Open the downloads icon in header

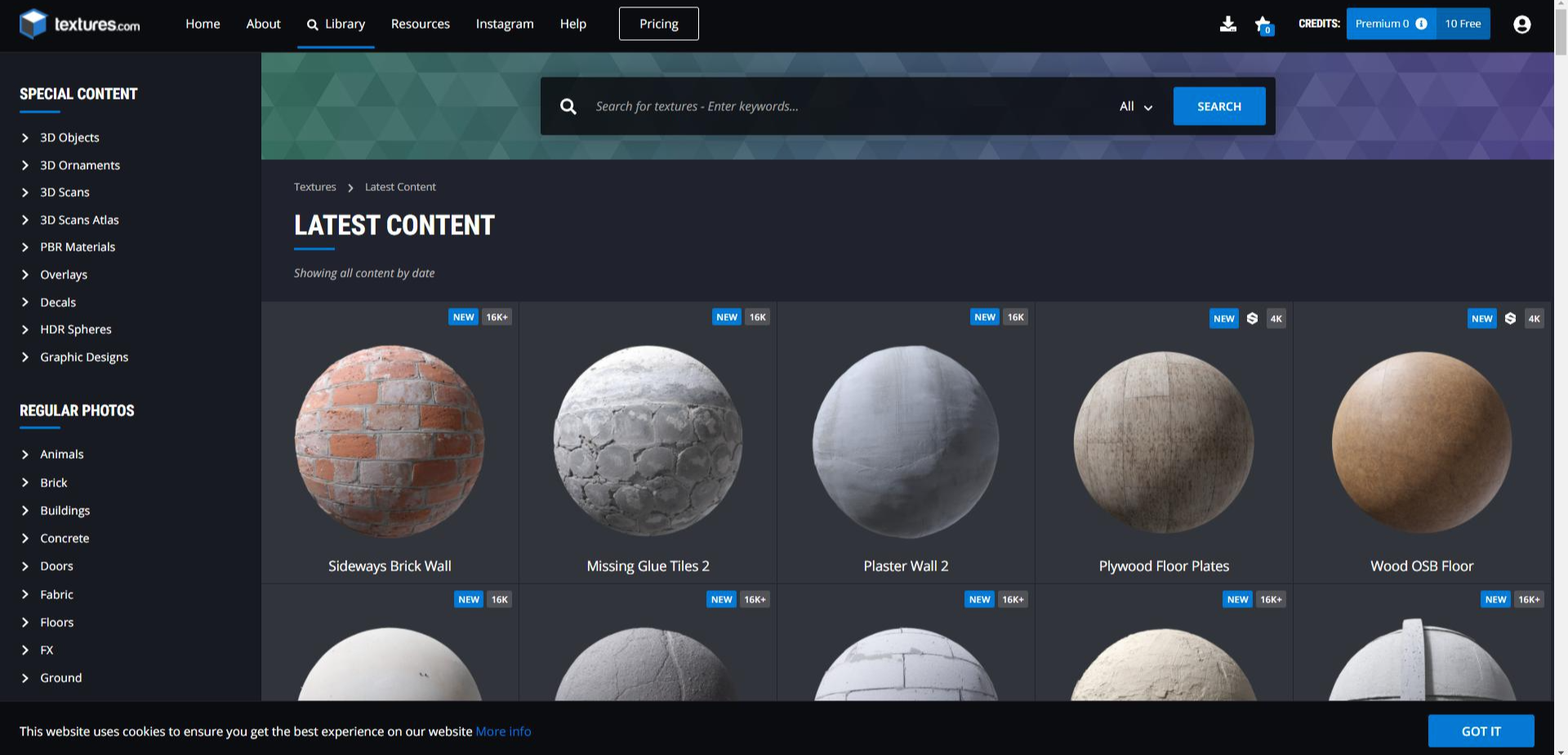[1227, 24]
